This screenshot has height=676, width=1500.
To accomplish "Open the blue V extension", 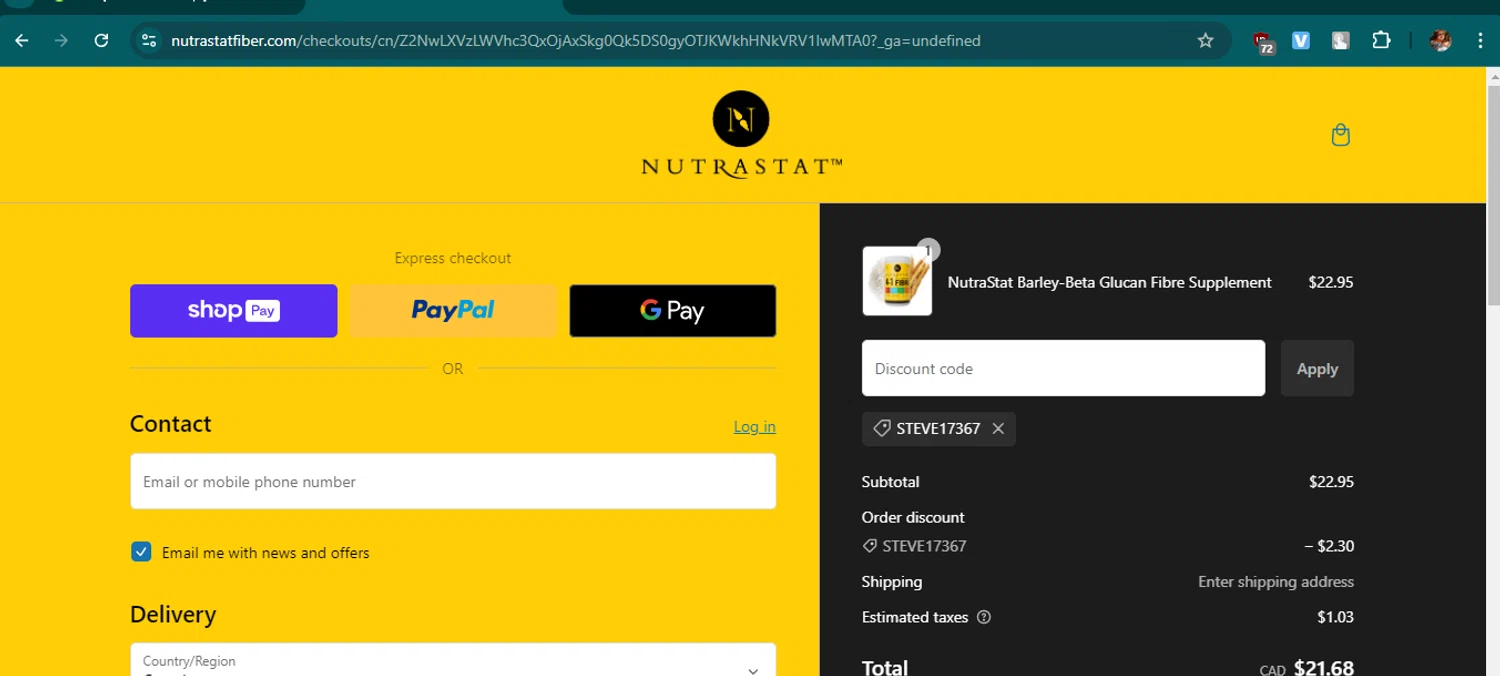I will 1301,41.
